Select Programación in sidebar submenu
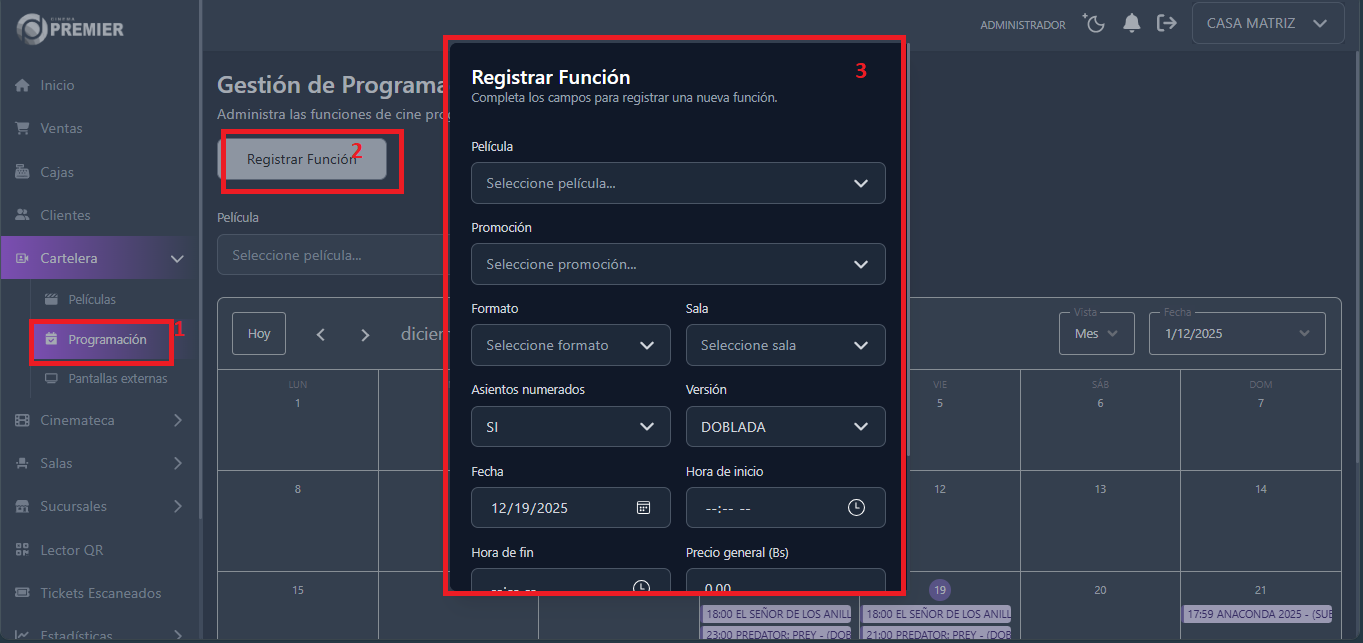The width and height of the screenshot is (1363, 643). pos(106,340)
